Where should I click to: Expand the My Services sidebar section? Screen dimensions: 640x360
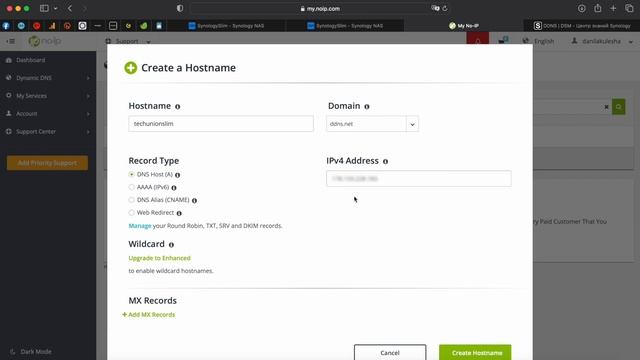coord(48,96)
